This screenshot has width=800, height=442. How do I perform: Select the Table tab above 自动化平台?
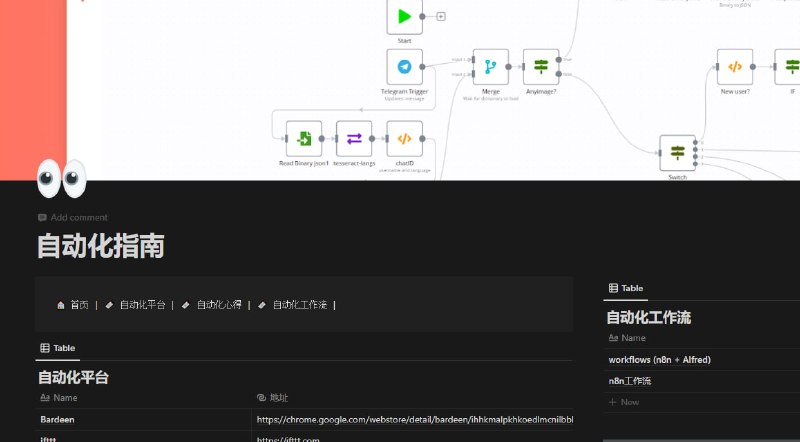click(58, 348)
